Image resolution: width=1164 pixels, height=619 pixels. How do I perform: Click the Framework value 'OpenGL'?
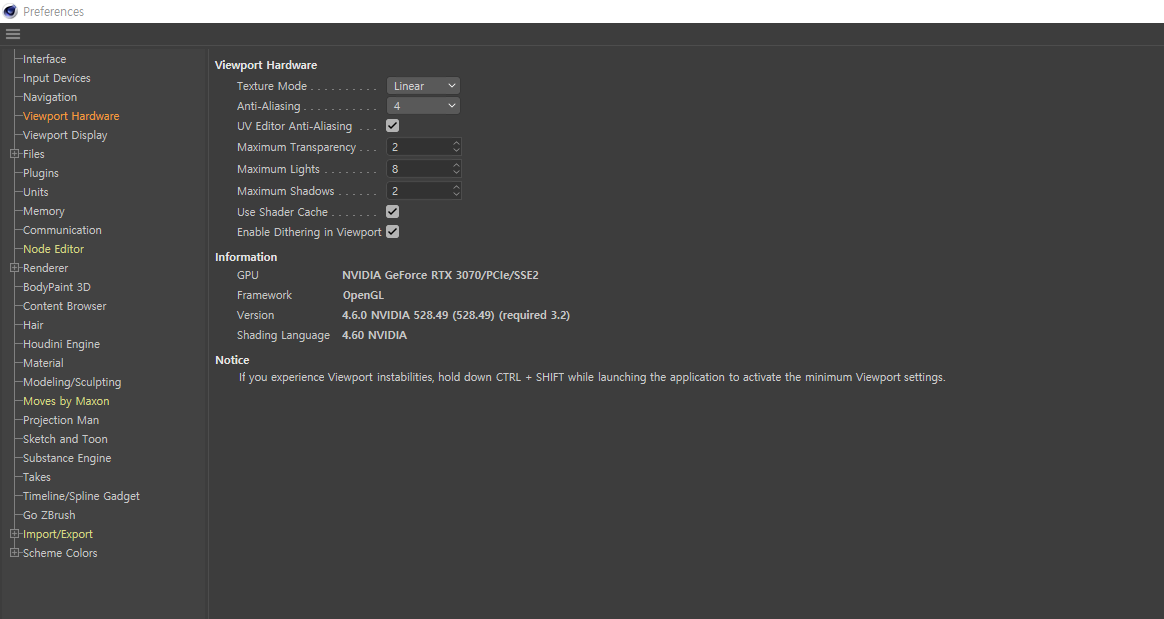tap(363, 295)
